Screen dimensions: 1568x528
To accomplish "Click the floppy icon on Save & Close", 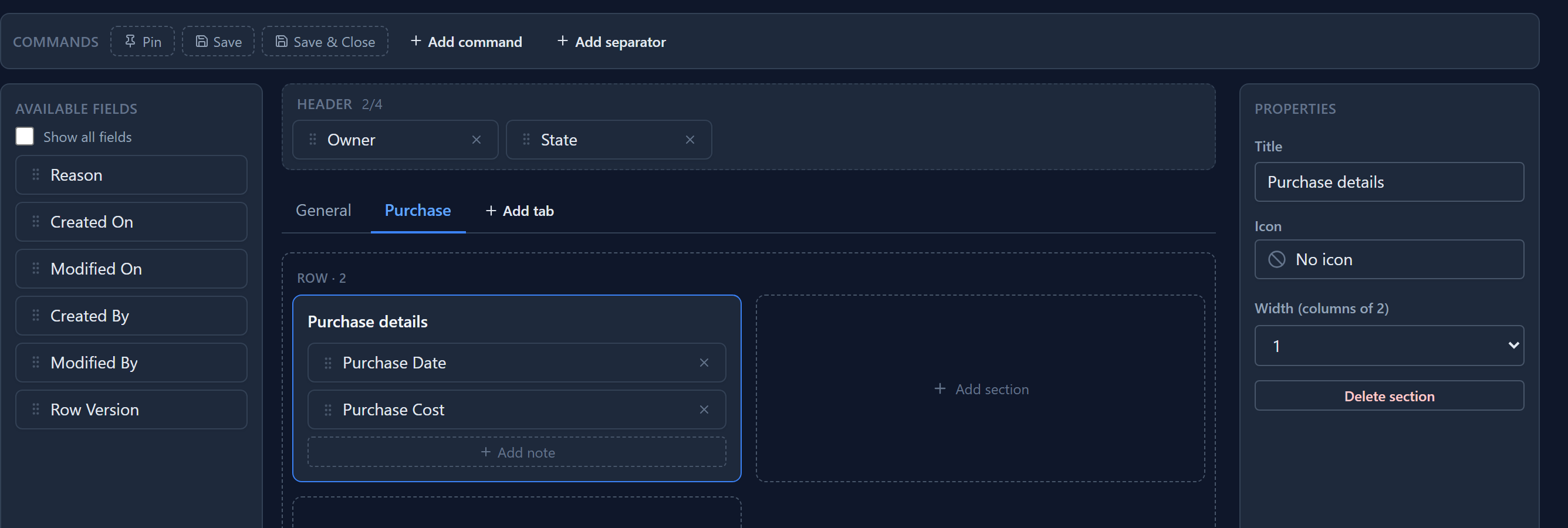I will coord(281,40).
